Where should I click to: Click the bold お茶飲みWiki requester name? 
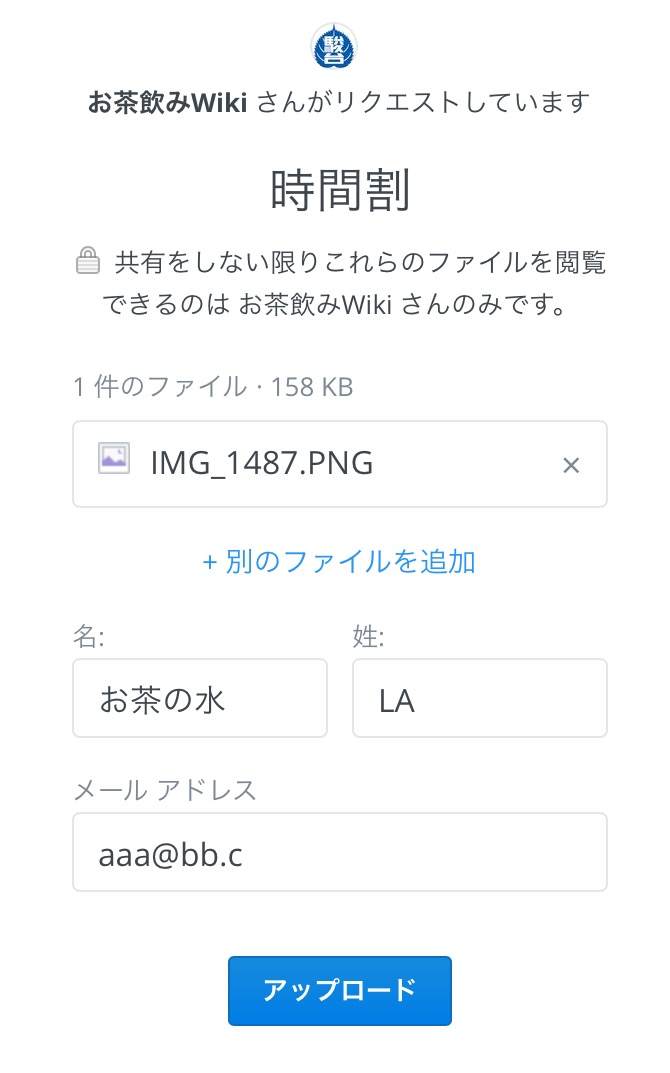167,103
